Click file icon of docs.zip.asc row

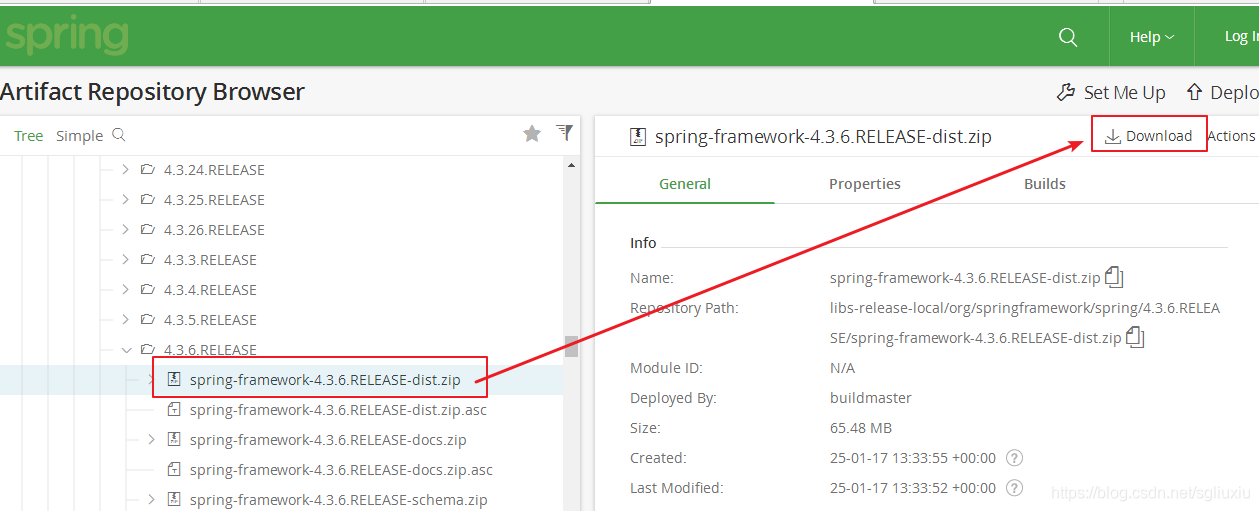tap(173, 470)
